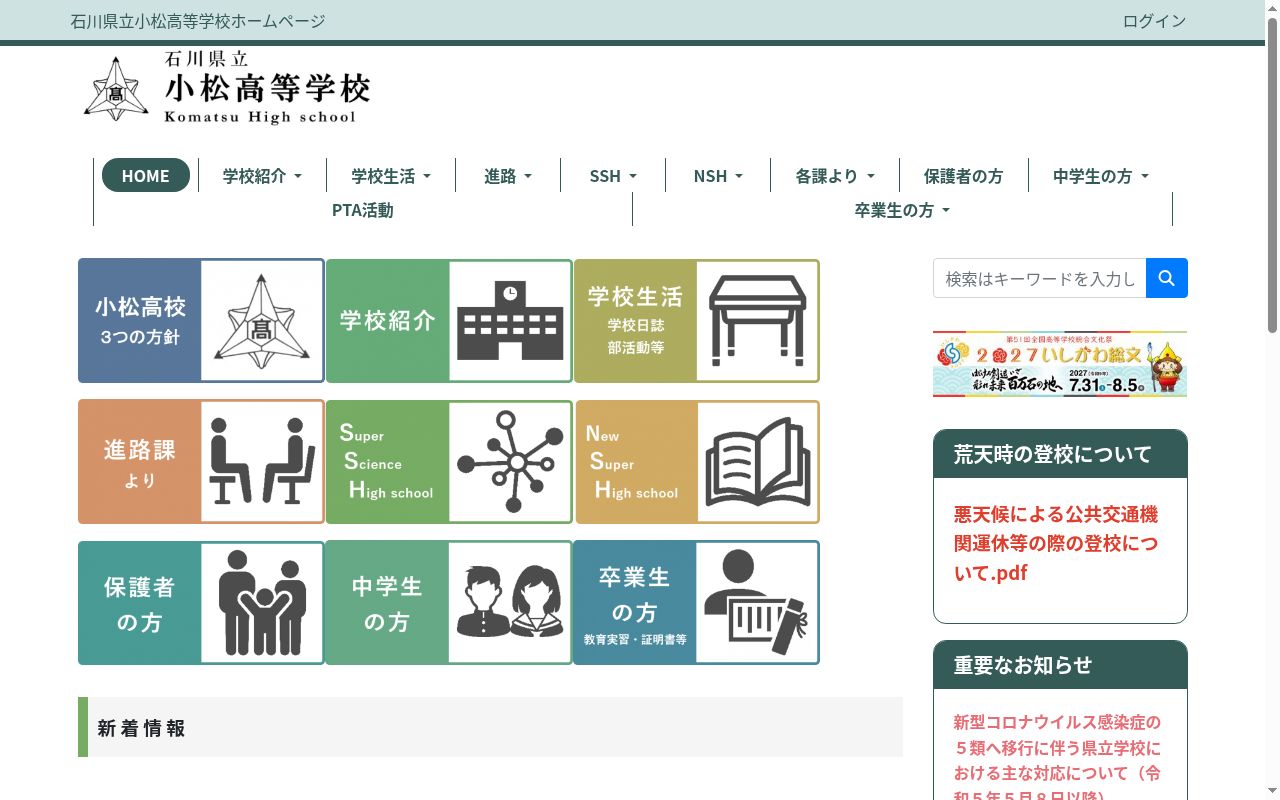Expand the 各課より dropdown menu
The width and height of the screenshot is (1280, 800).
click(835, 175)
